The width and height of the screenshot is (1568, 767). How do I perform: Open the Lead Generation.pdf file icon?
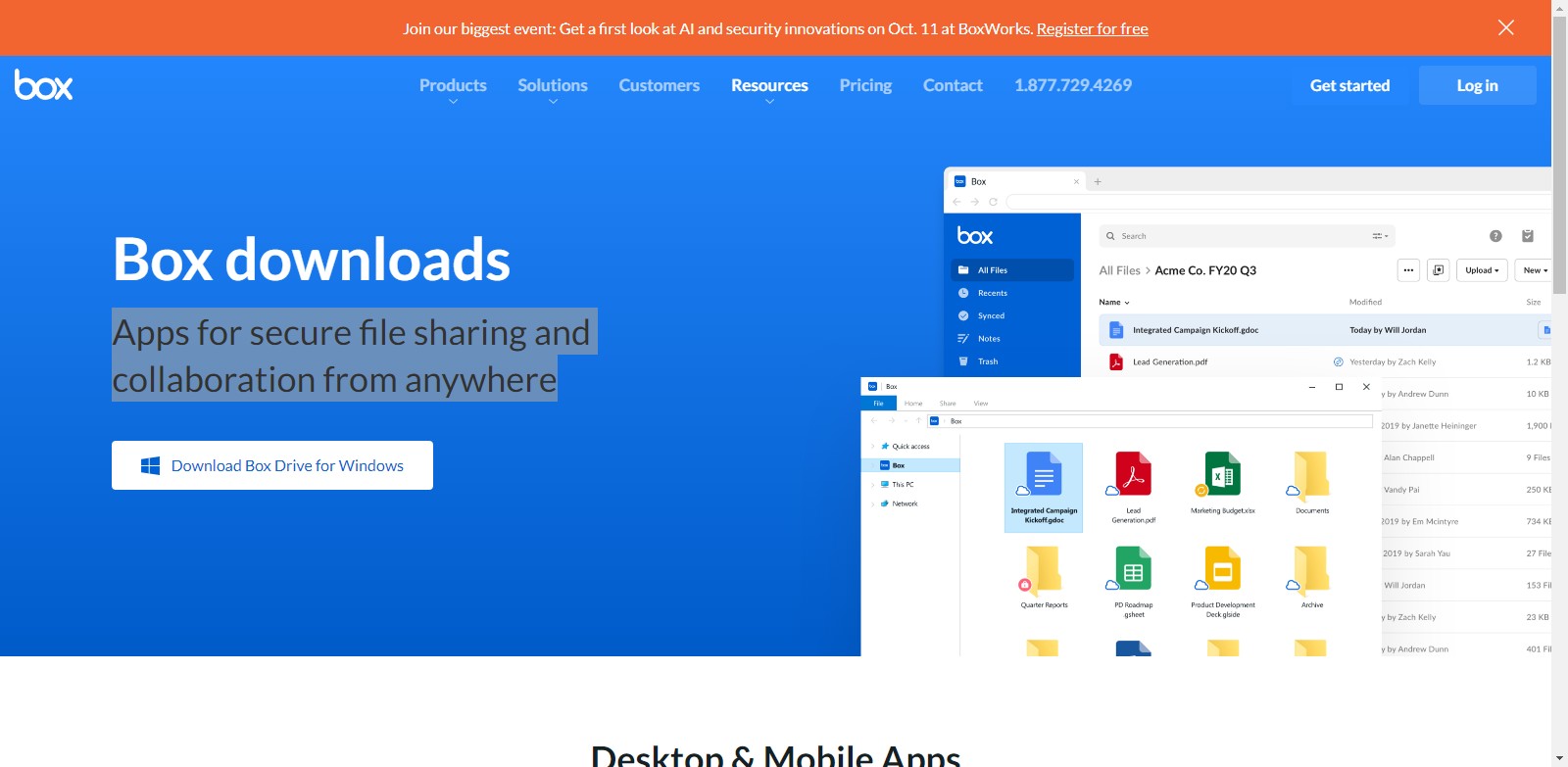click(1133, 474)
